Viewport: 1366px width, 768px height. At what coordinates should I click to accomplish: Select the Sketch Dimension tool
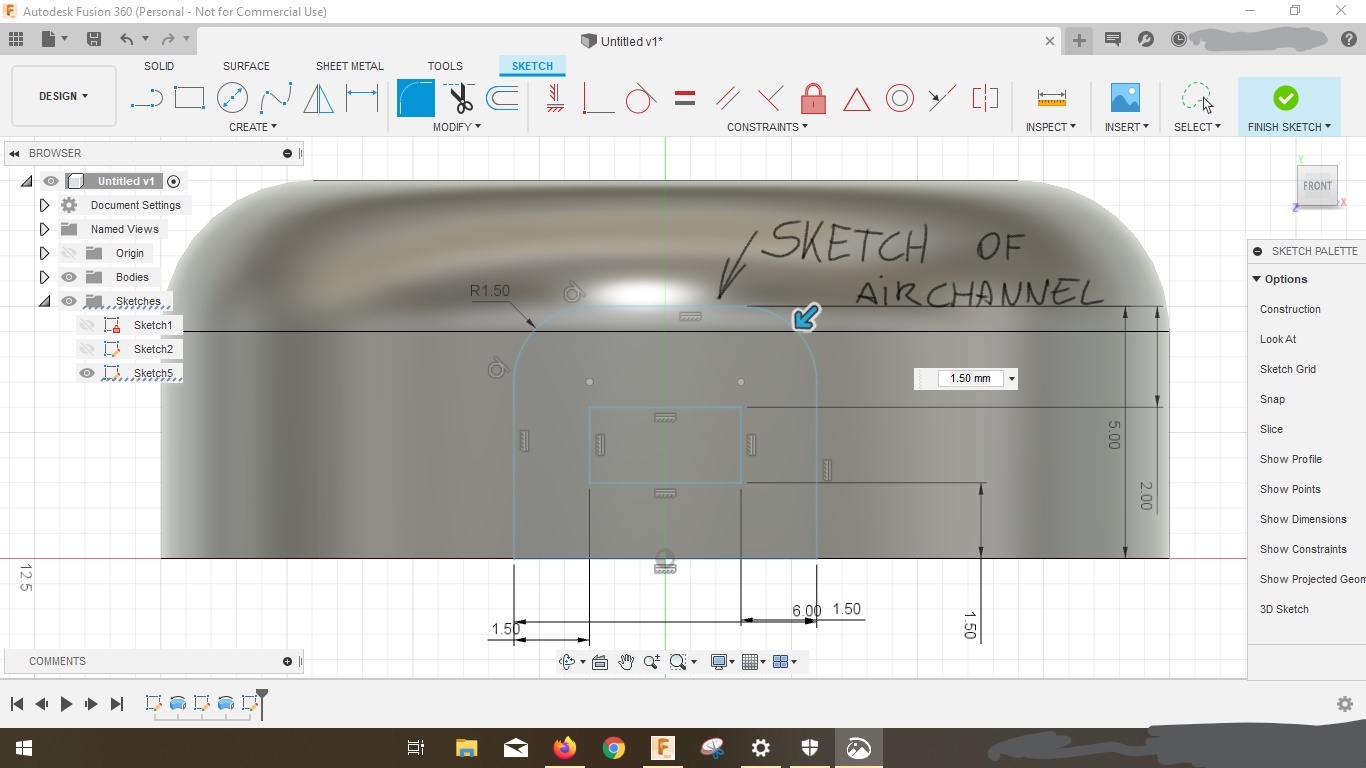(361, 98)
